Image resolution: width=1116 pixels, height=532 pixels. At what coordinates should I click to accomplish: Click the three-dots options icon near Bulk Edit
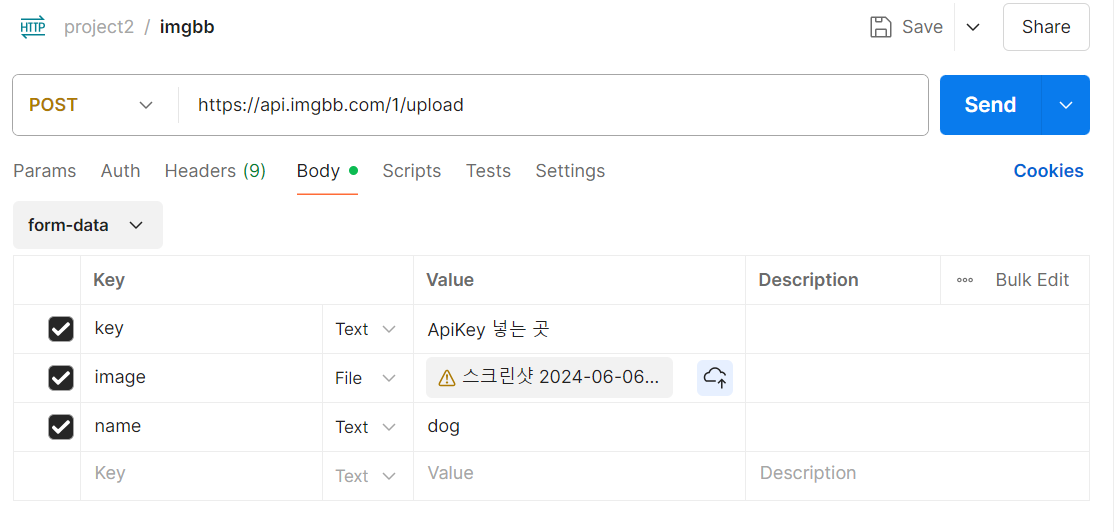click(x=965, y=280)
